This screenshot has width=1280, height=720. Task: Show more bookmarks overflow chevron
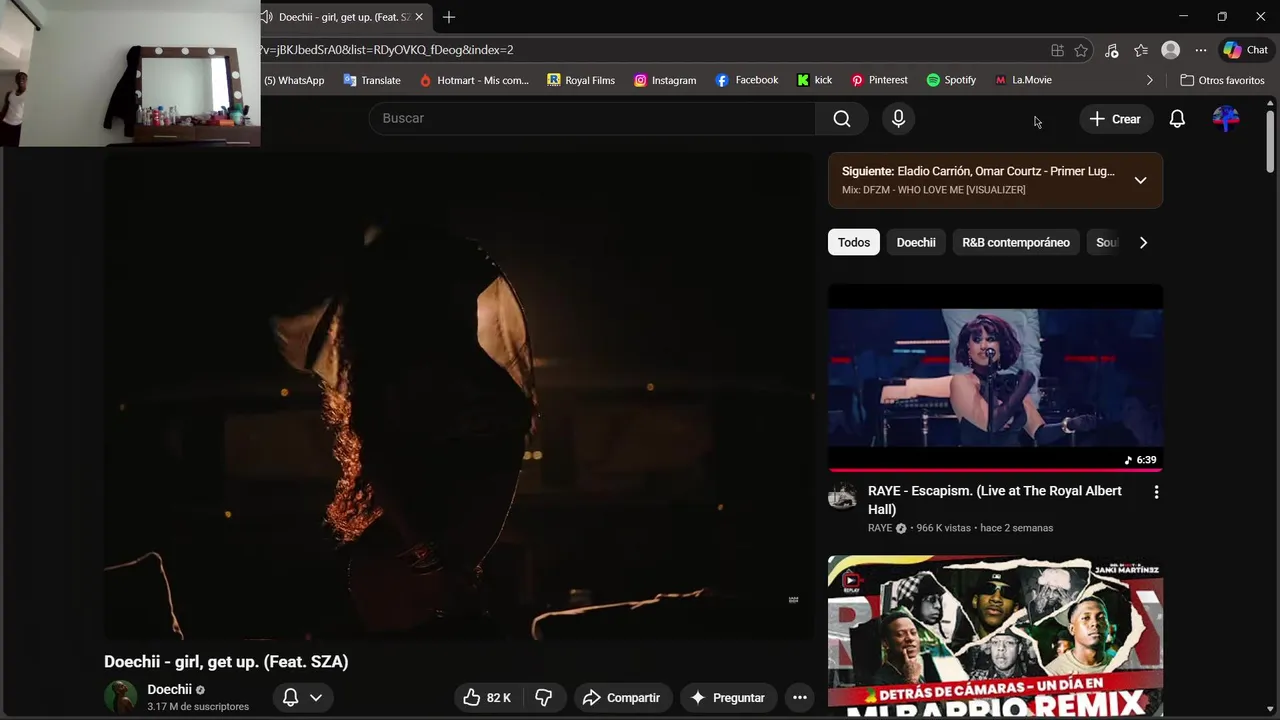(x=1149, y=80)
